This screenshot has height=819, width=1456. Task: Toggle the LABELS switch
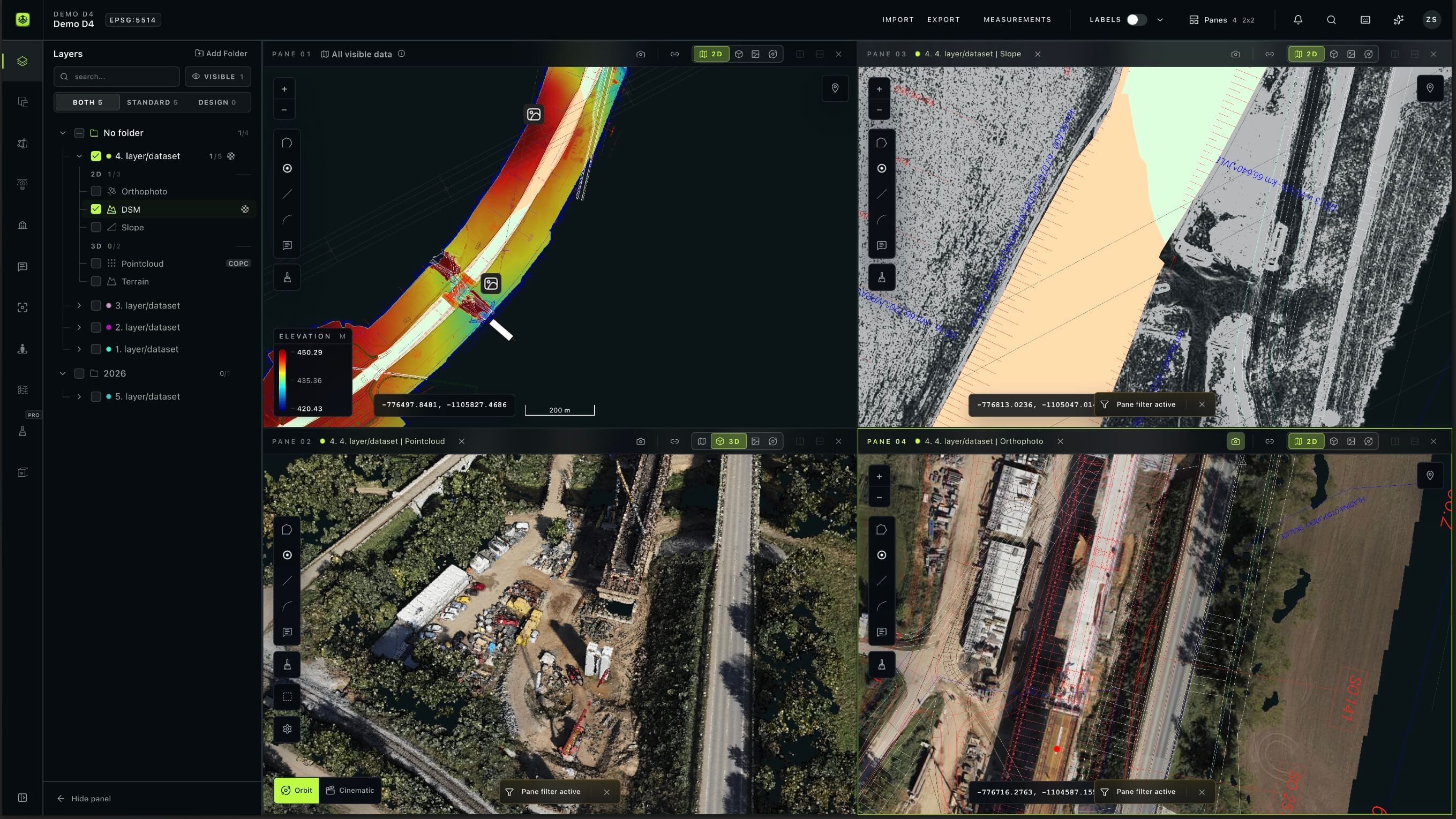click(1137, 20)
